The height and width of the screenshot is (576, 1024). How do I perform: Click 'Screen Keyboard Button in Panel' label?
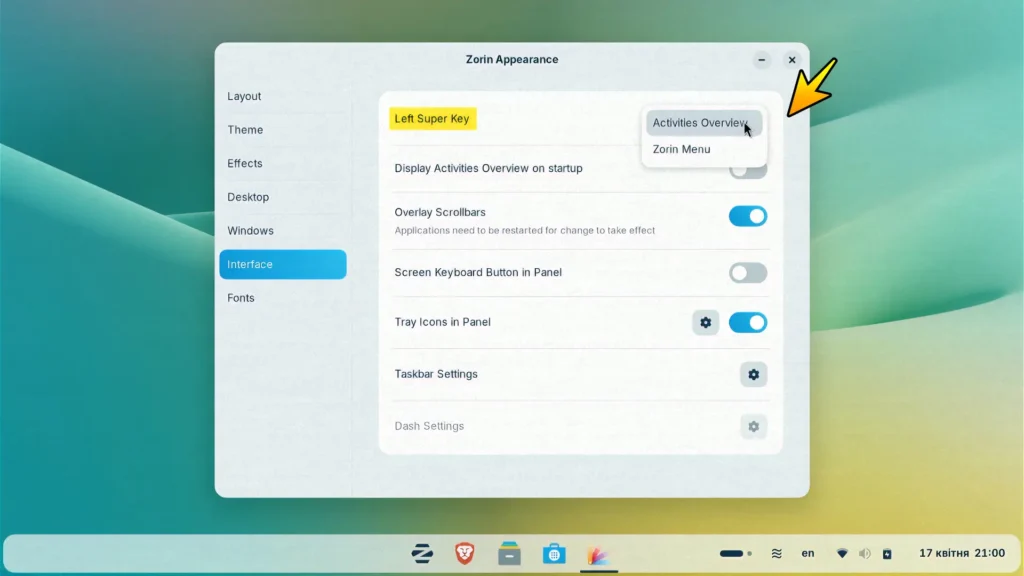point(478,272)
